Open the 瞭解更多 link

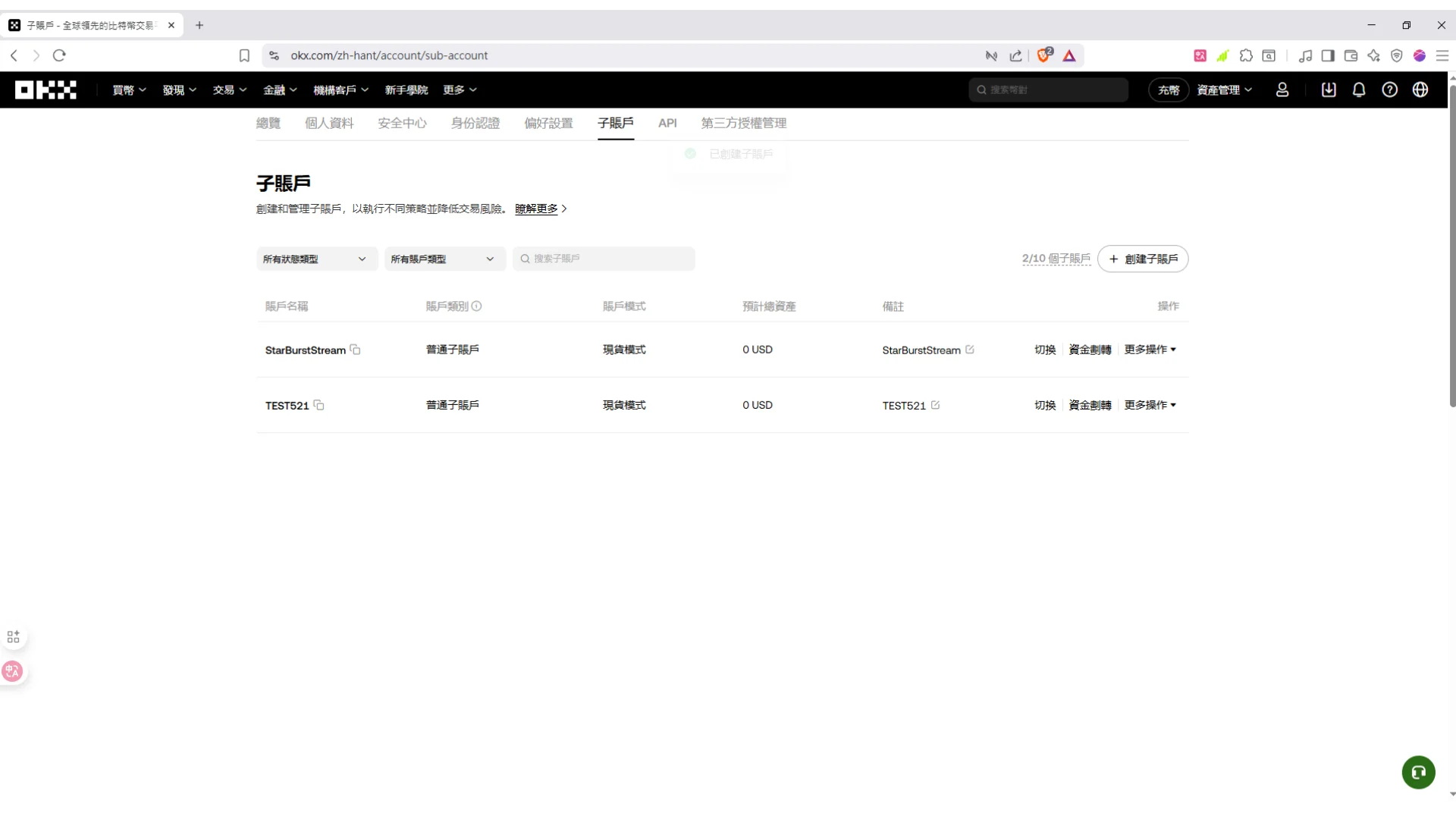tap(536, 209)
